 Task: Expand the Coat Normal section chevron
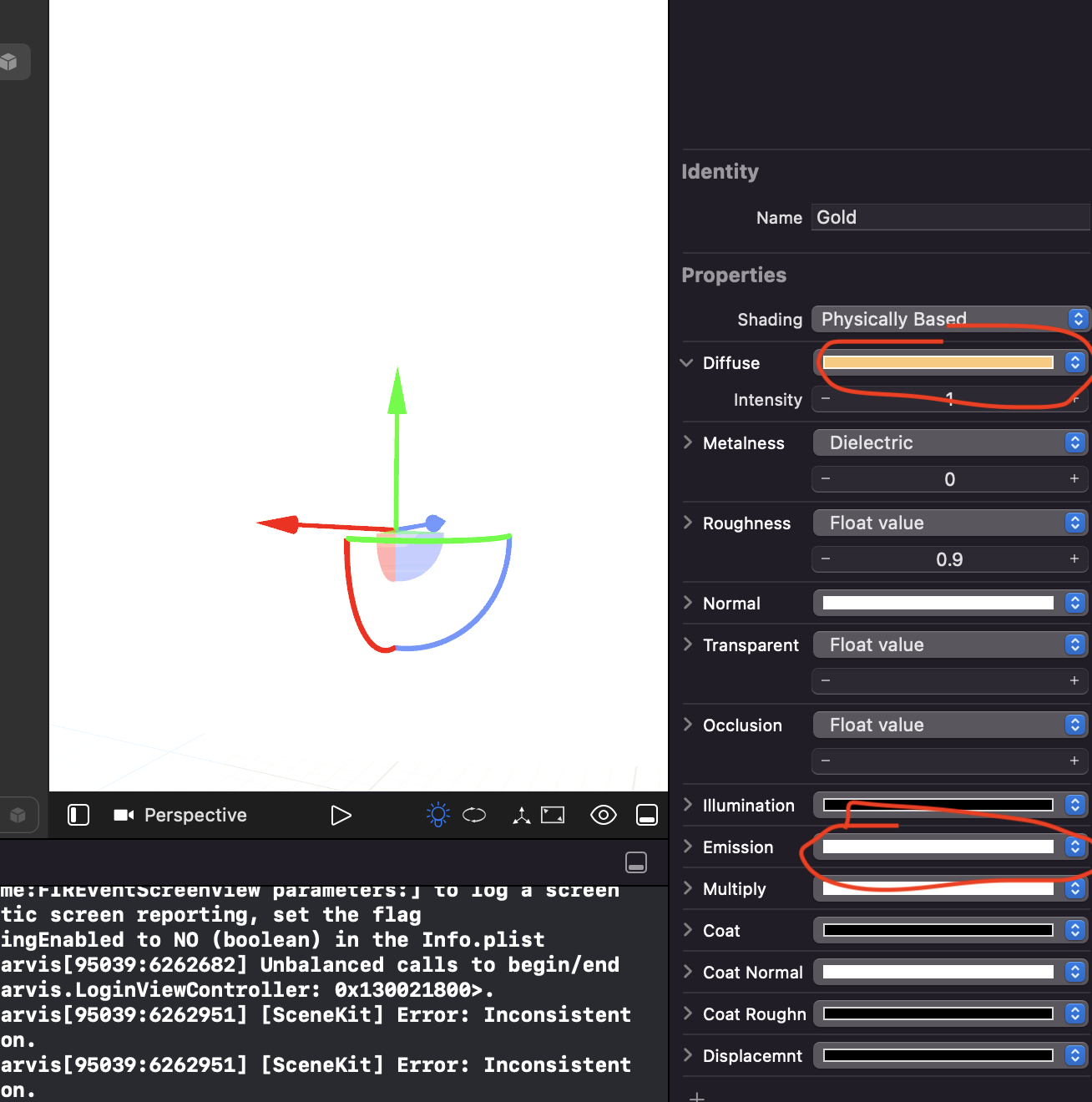coord(688,972)
